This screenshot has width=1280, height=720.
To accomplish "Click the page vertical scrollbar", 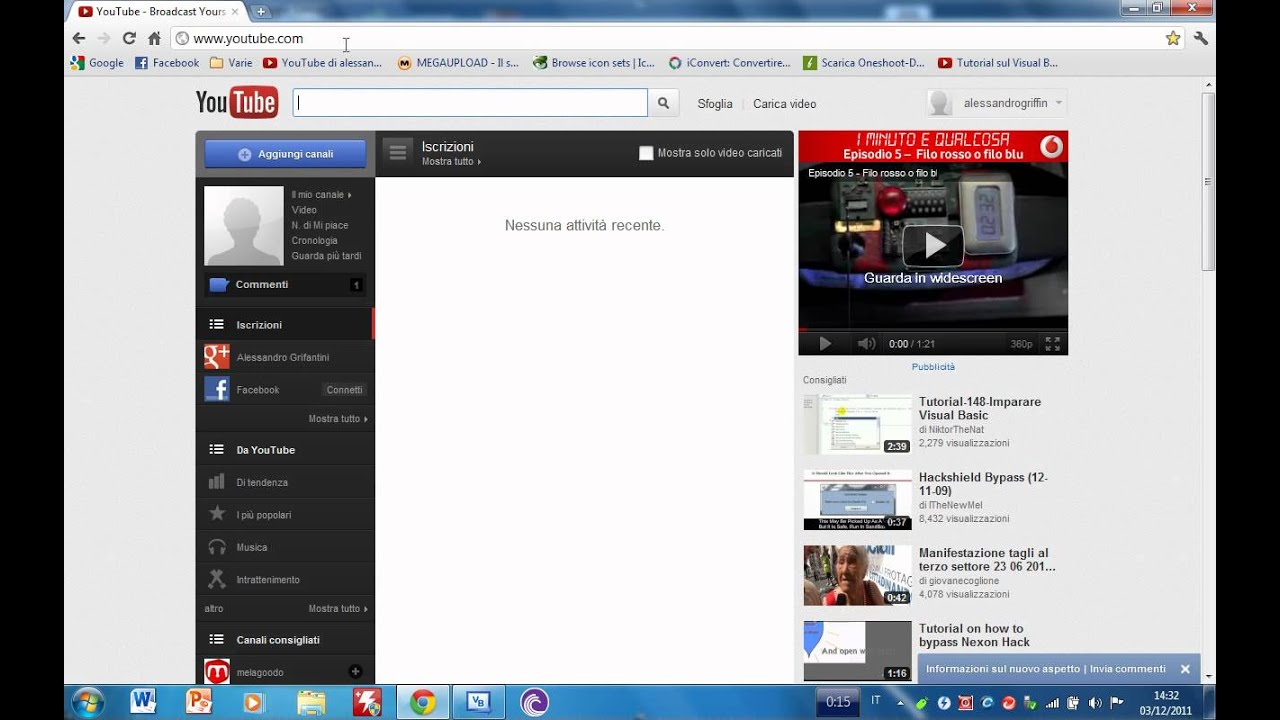I will click(x=1209, y=180).
